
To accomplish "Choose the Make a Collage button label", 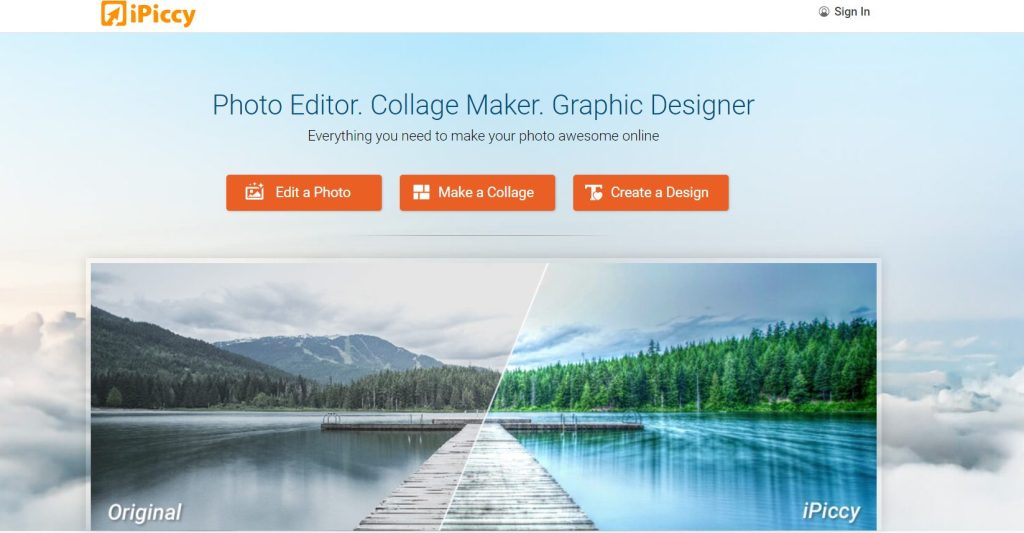I will (x=486, y=192).
